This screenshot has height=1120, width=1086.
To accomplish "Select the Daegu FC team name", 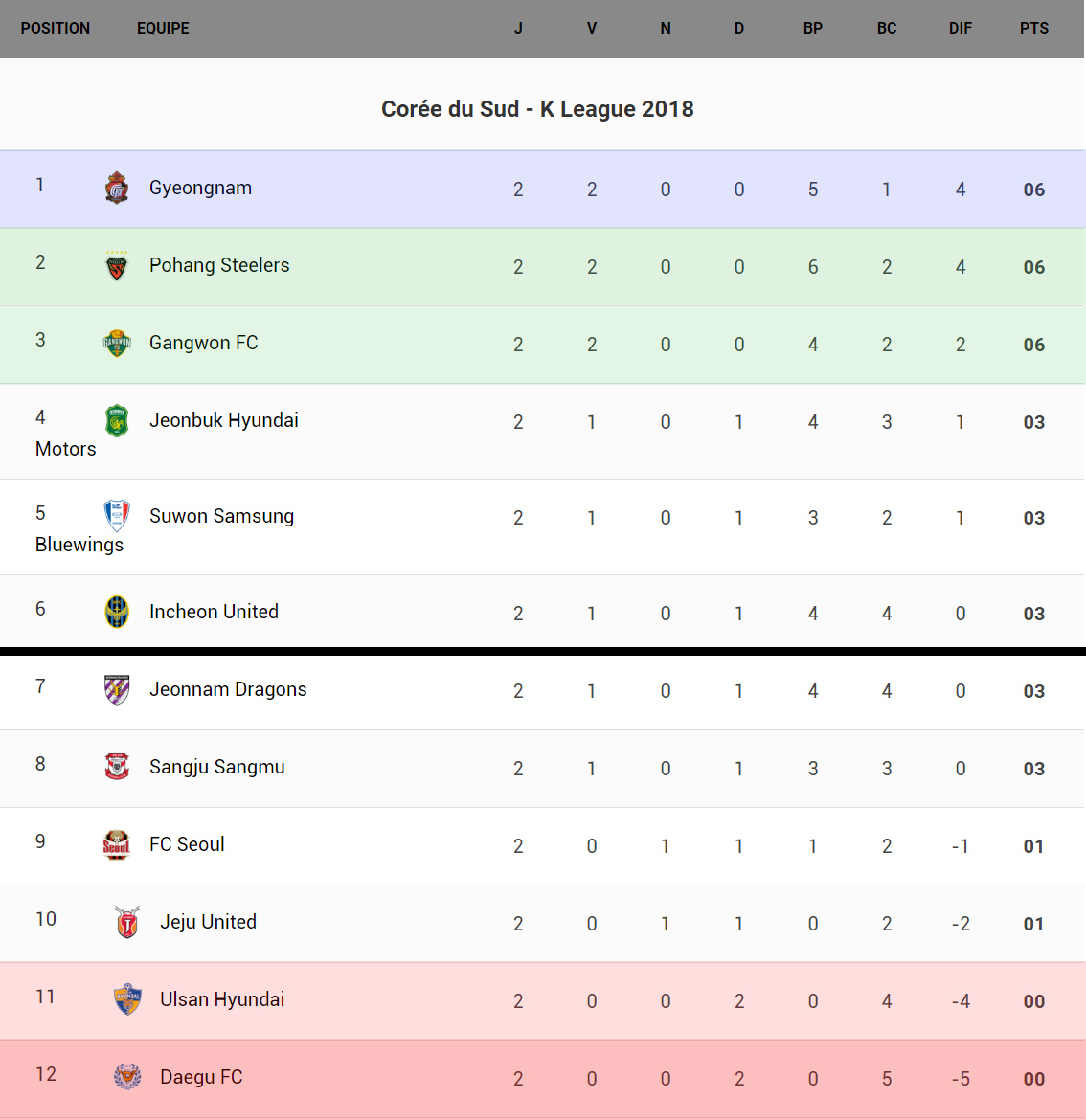I will pyautogui.click(x=201, y=1077).
